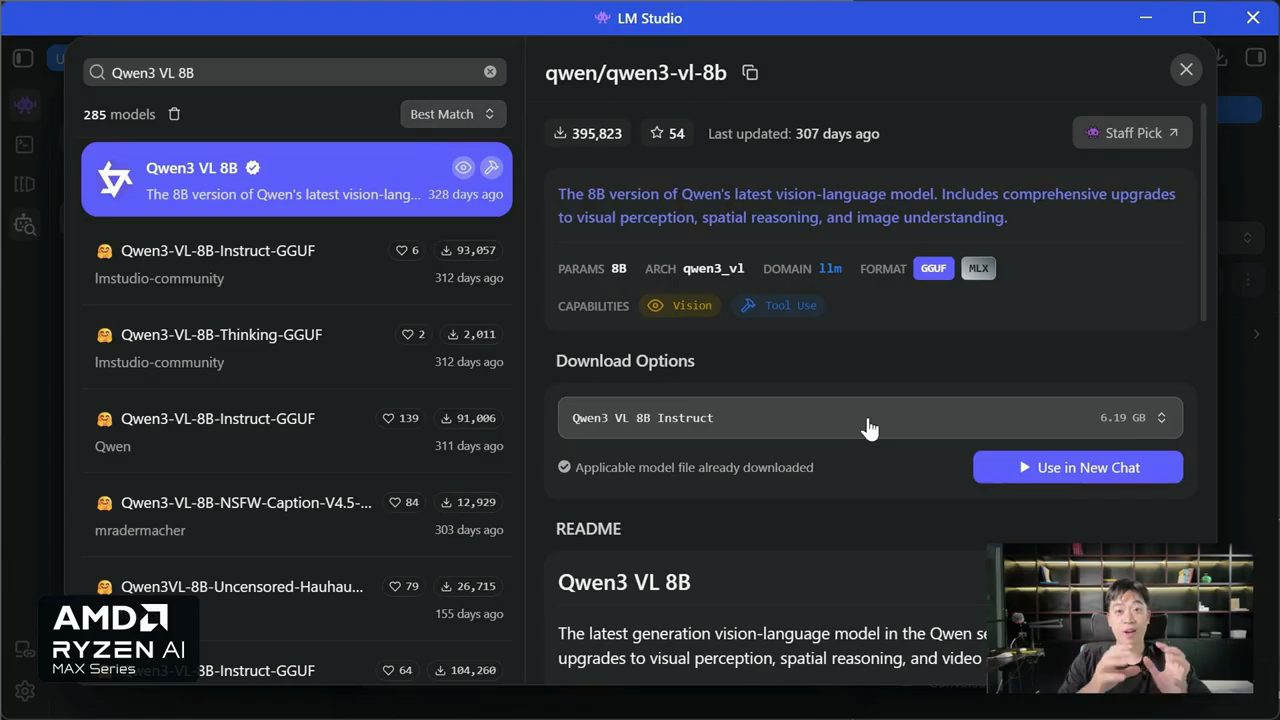Image resolution: width=1280 pixels, height=720 pixels.
Task: Focus the model search field
Action: (295, 72)
